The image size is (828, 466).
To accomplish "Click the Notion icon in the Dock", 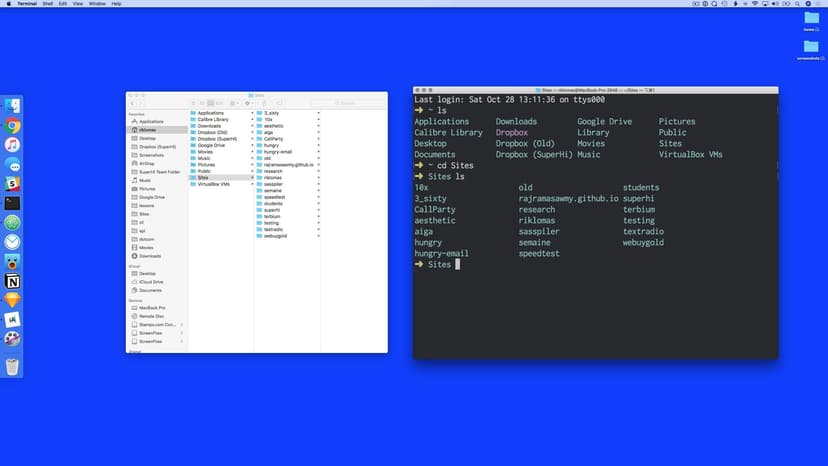I will click(12, 281).
